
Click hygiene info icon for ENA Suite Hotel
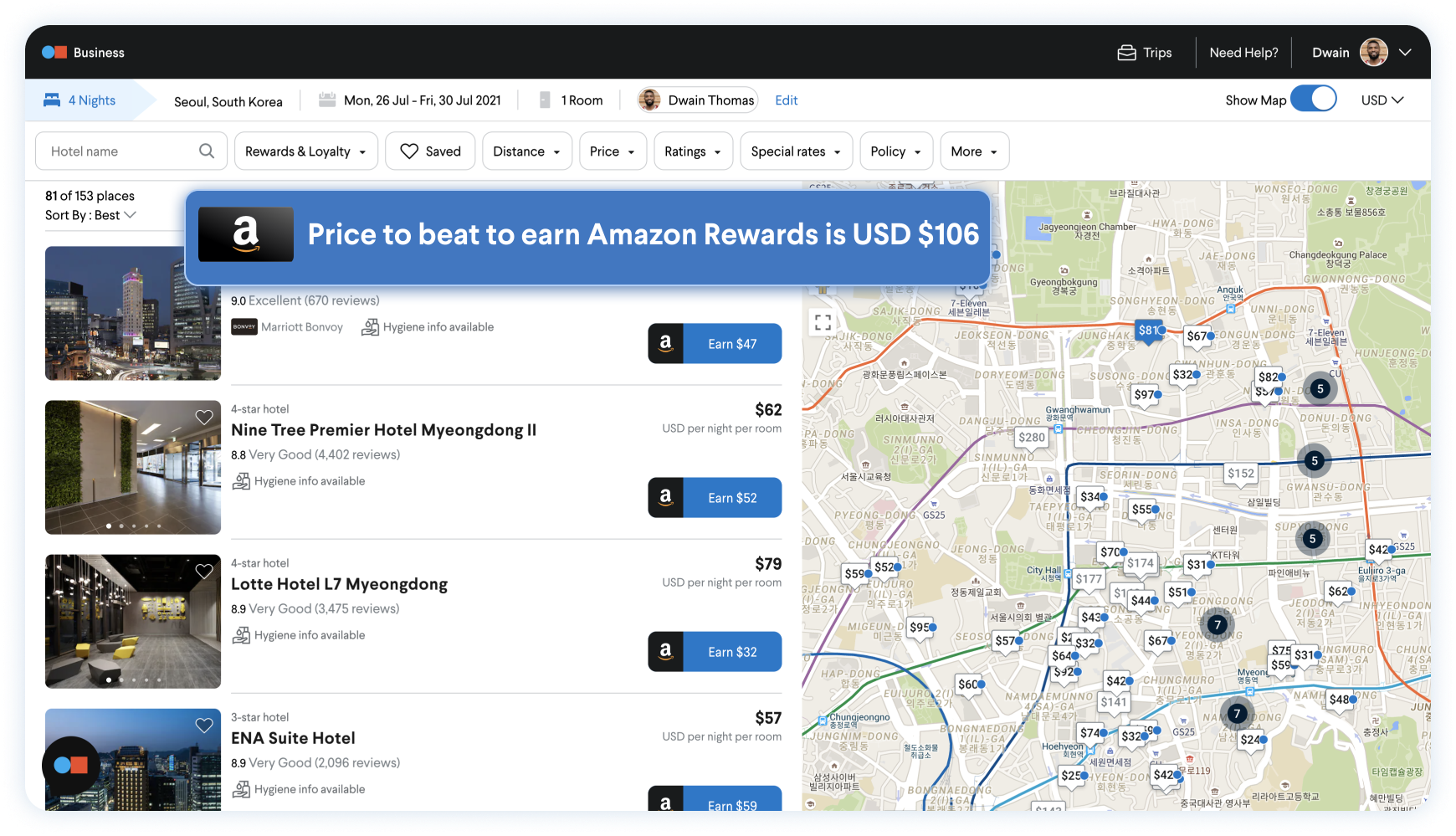(241, 788)
